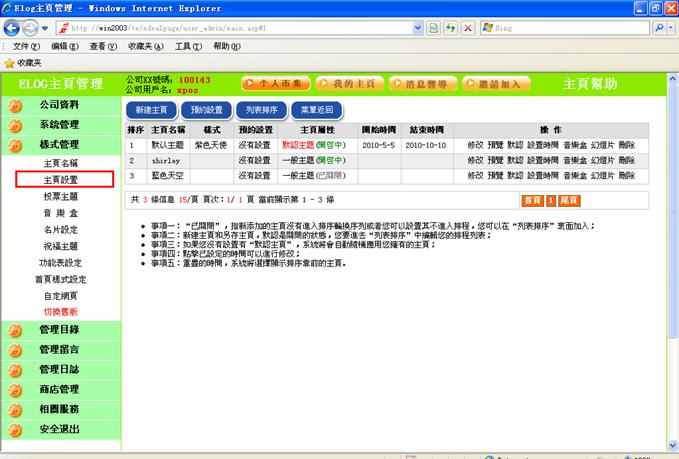
Task: Click 刪除 link in the shirley row
Action: tap(627, 160)
